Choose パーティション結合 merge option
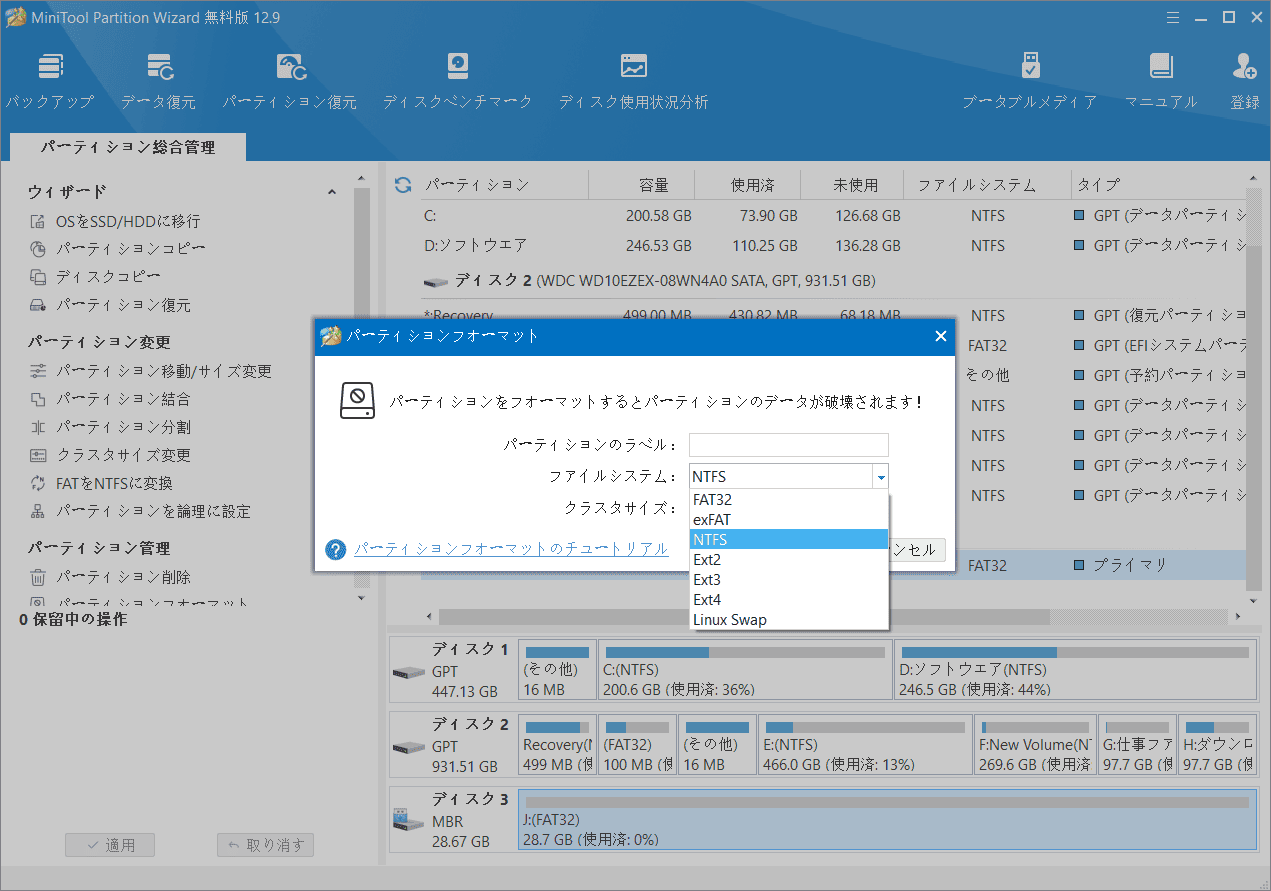Image resolution: width=1271 pixels, height=891 pixels. coord(109,399)
